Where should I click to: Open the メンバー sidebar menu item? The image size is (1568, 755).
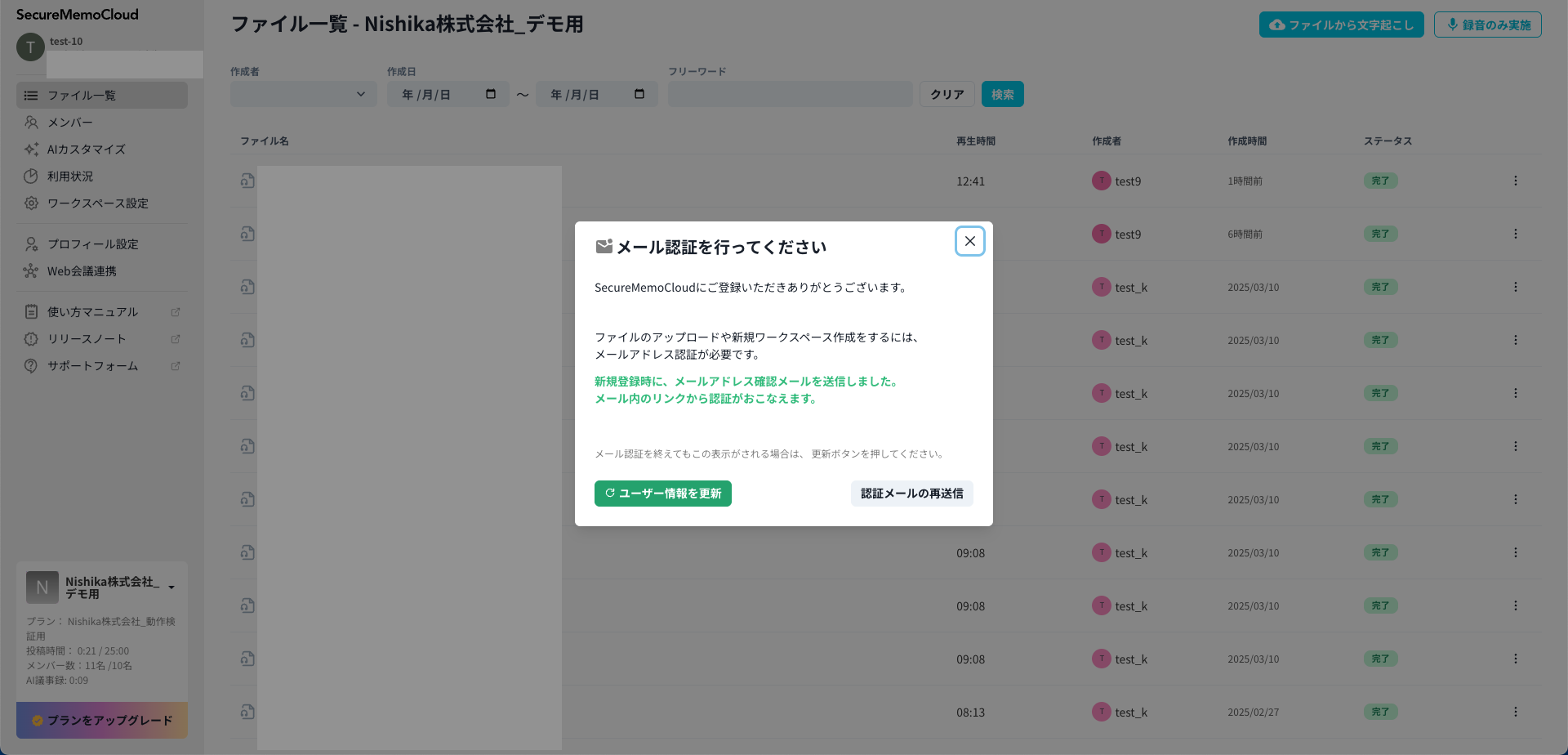tap(70, 123)
